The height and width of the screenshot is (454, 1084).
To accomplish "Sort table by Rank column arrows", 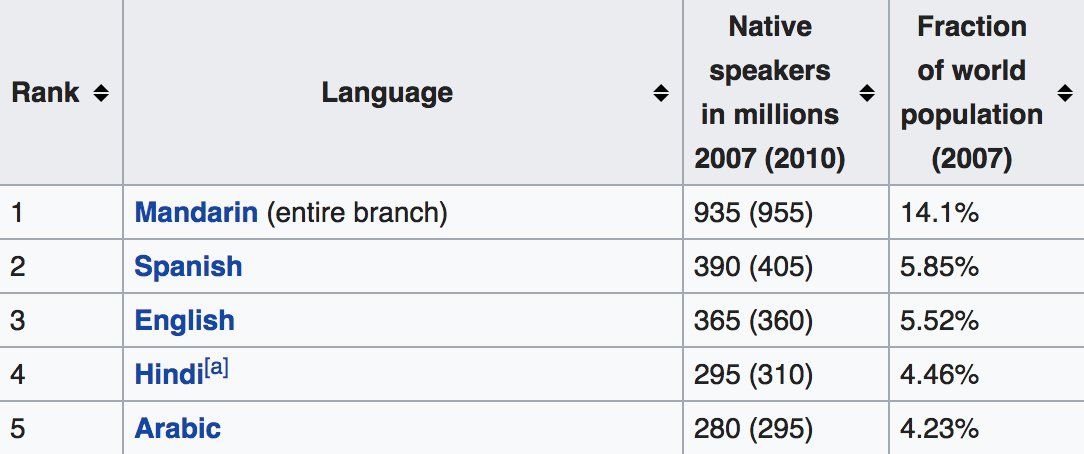I will 100,93.
